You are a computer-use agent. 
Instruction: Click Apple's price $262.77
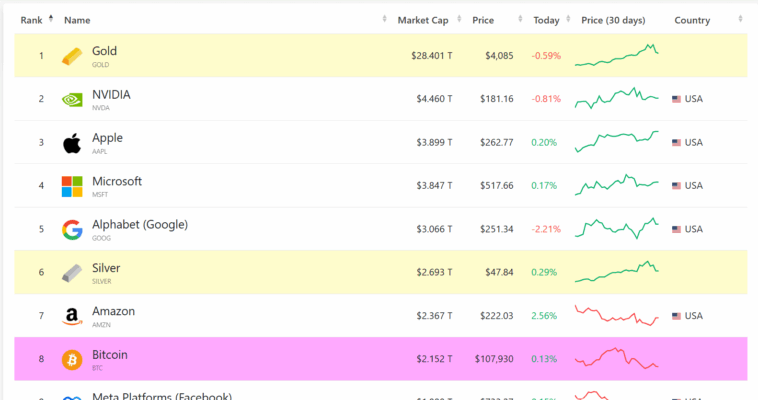pyautogui.click(x=496, y=142)
